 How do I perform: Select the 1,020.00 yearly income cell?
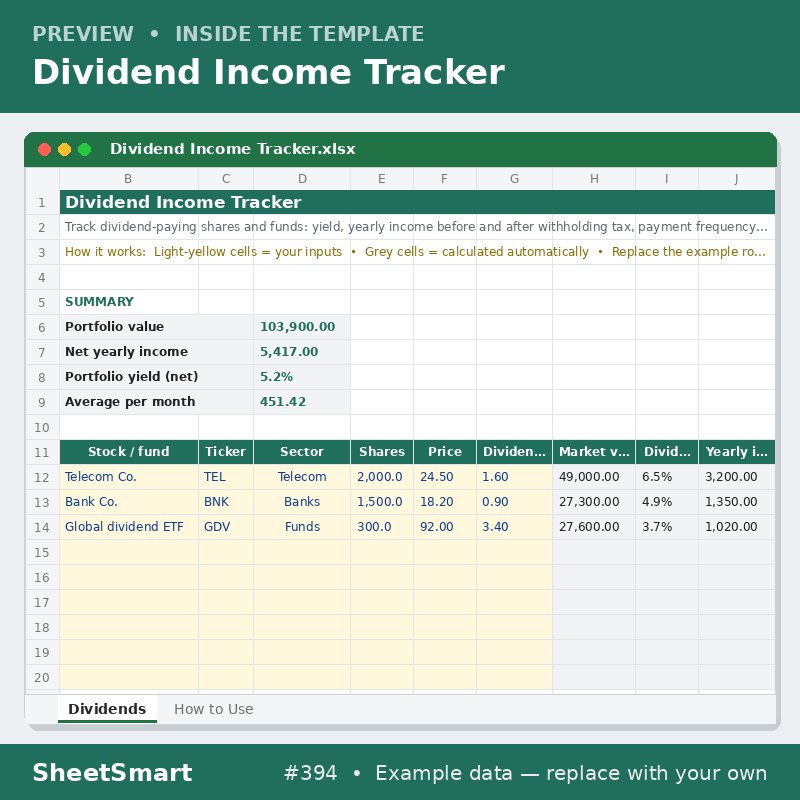coord(736,527)
